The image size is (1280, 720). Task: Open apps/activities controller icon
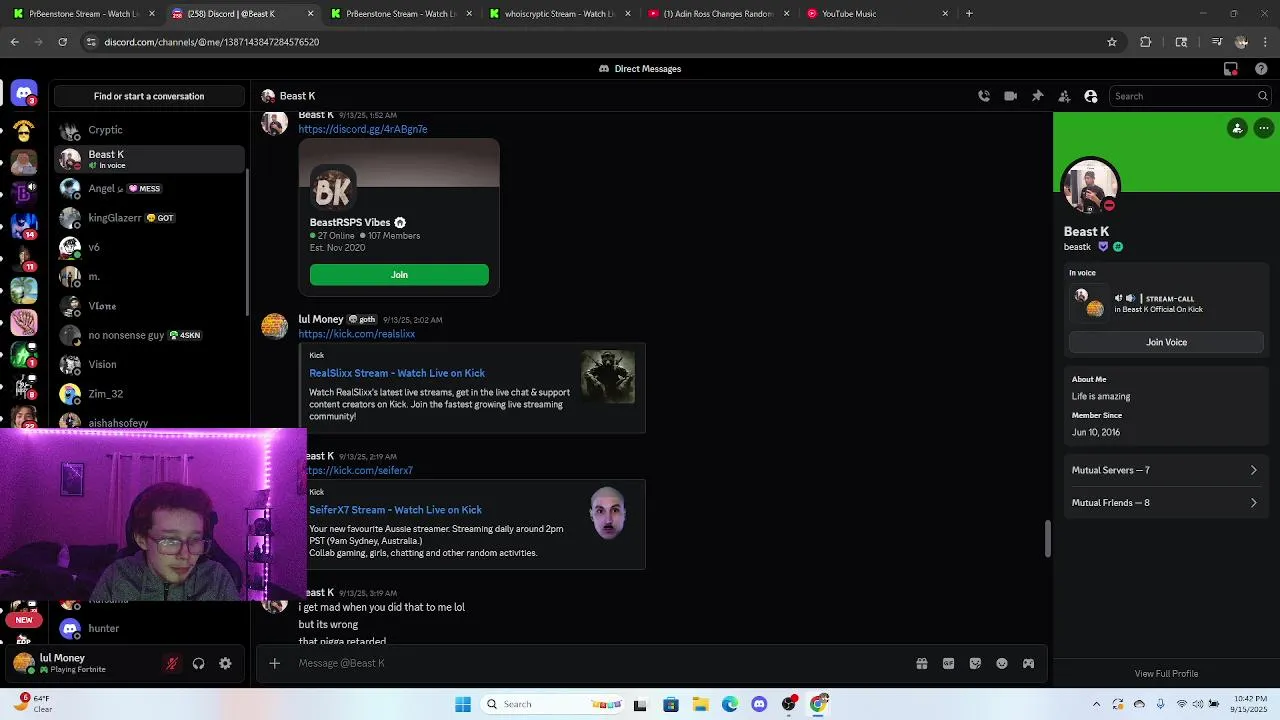[x=1028, y=663]
